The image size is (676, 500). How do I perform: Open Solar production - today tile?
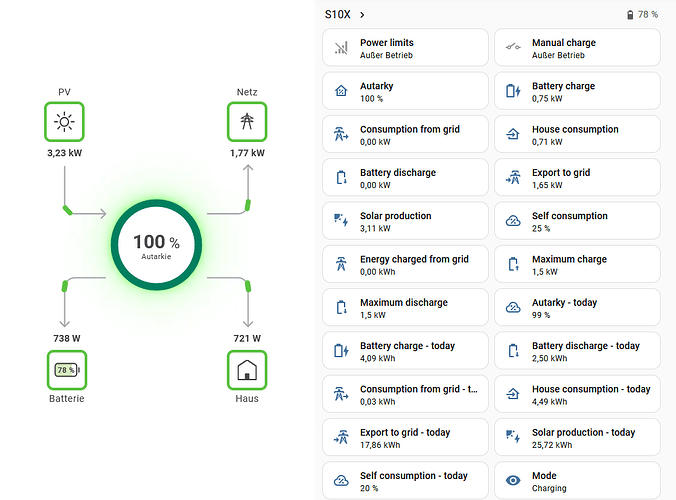pyautogui.click(x=577, y=437)
